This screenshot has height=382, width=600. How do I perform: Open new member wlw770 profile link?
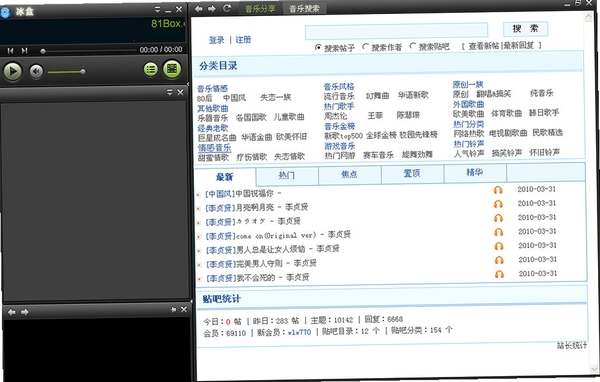[x=299, y=332]
